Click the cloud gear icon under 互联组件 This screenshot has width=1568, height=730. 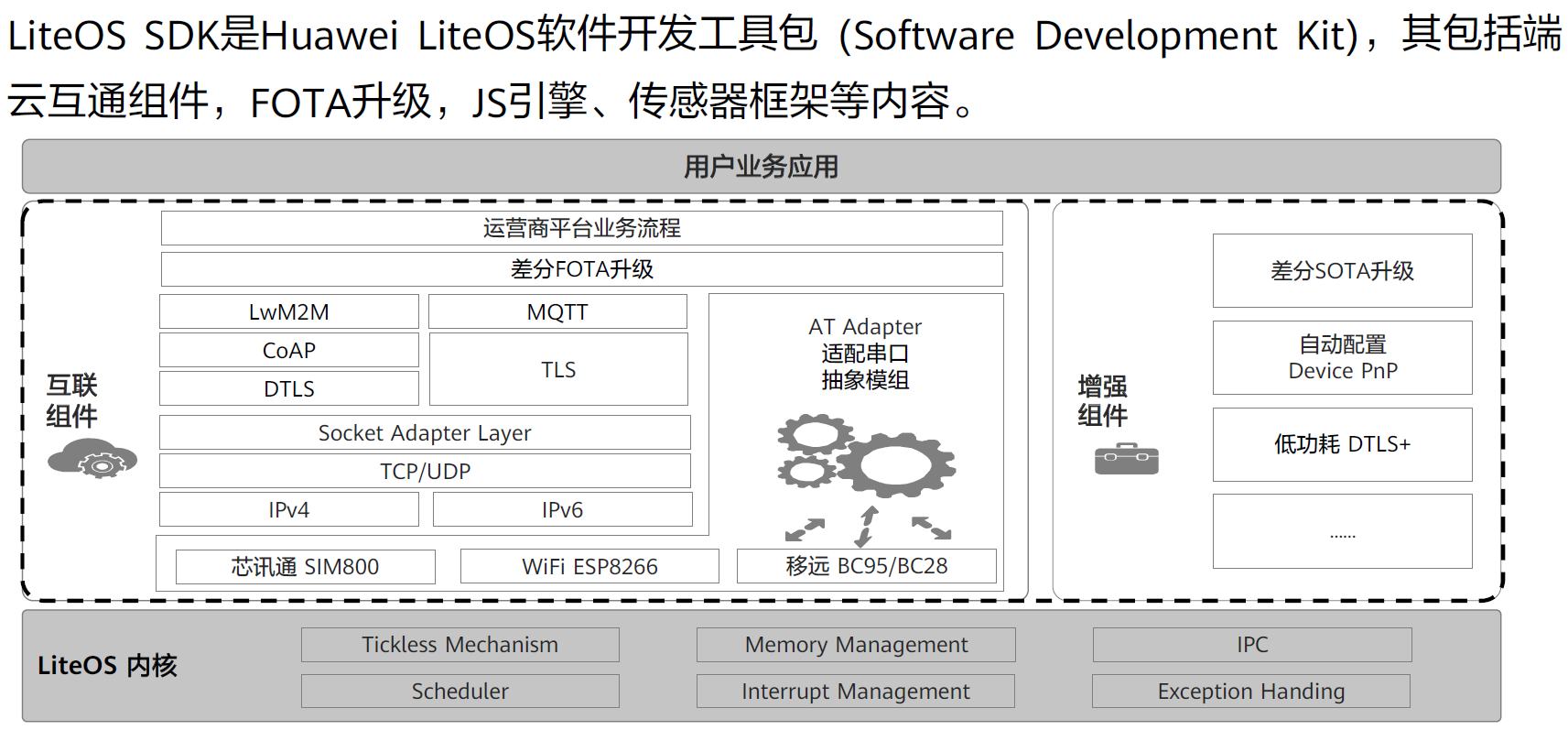[92, 458]
